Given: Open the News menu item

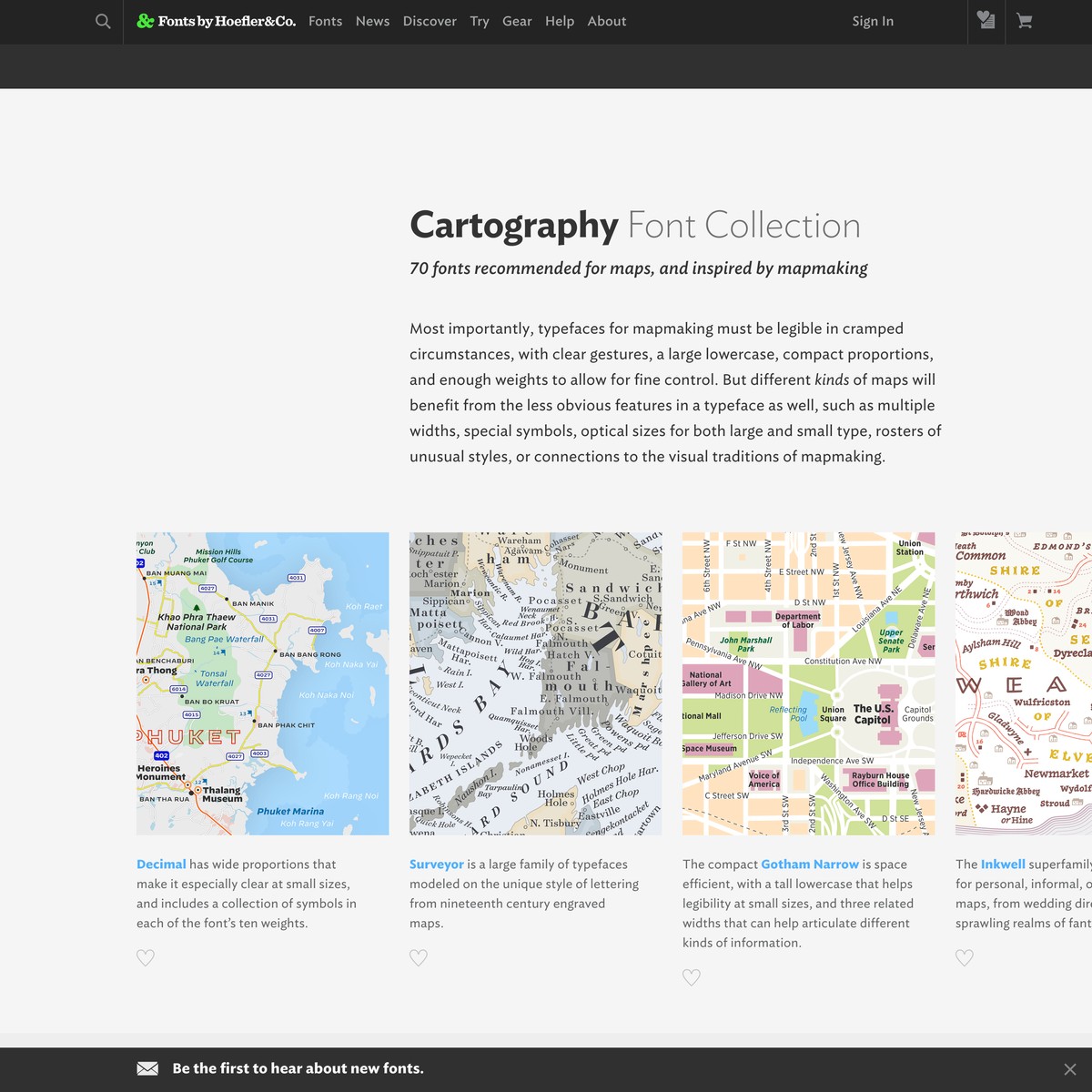Looking at the screenshot, I should pyautogui.click(x=372, y=21).
